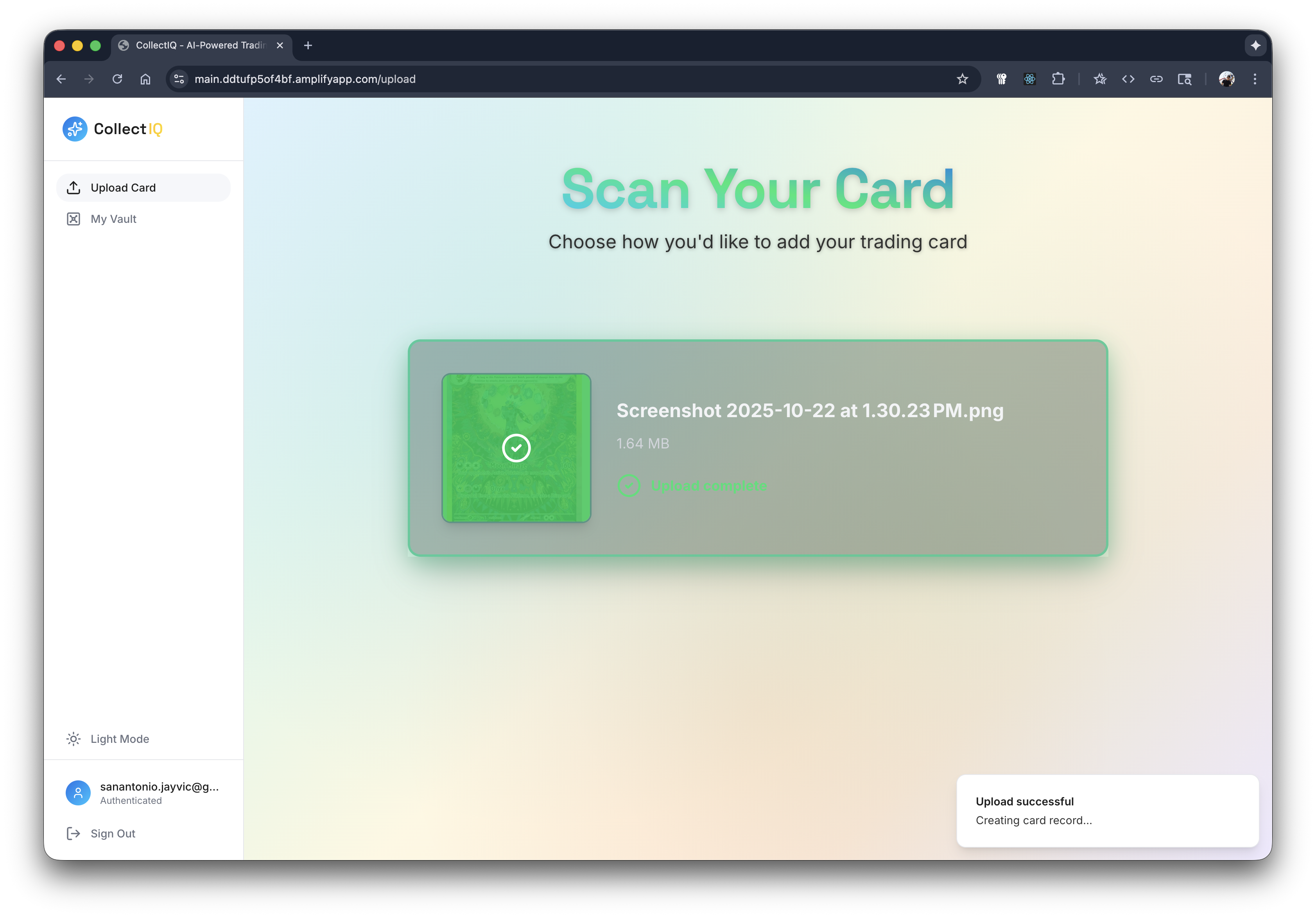Open the new tab with plus button
This screenshot has height=918, width=1316.
pos(308,45)
